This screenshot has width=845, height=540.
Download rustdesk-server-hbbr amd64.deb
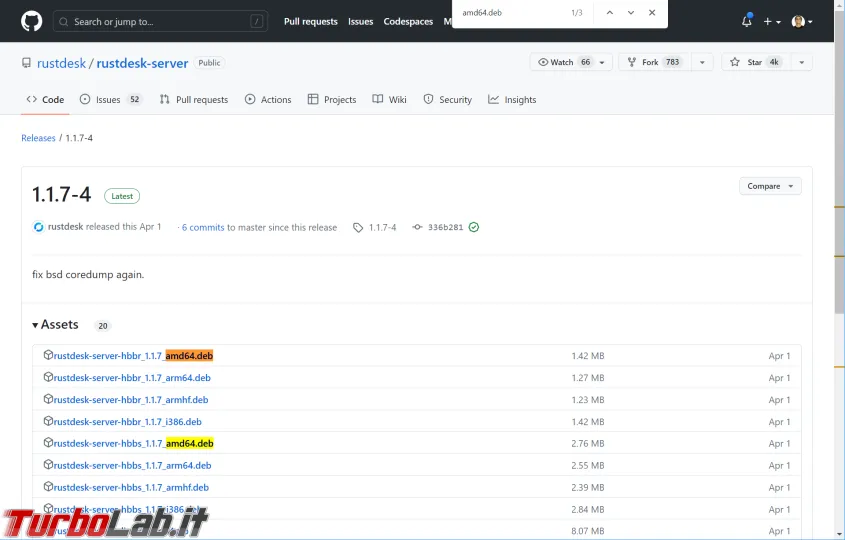(132, 356)
